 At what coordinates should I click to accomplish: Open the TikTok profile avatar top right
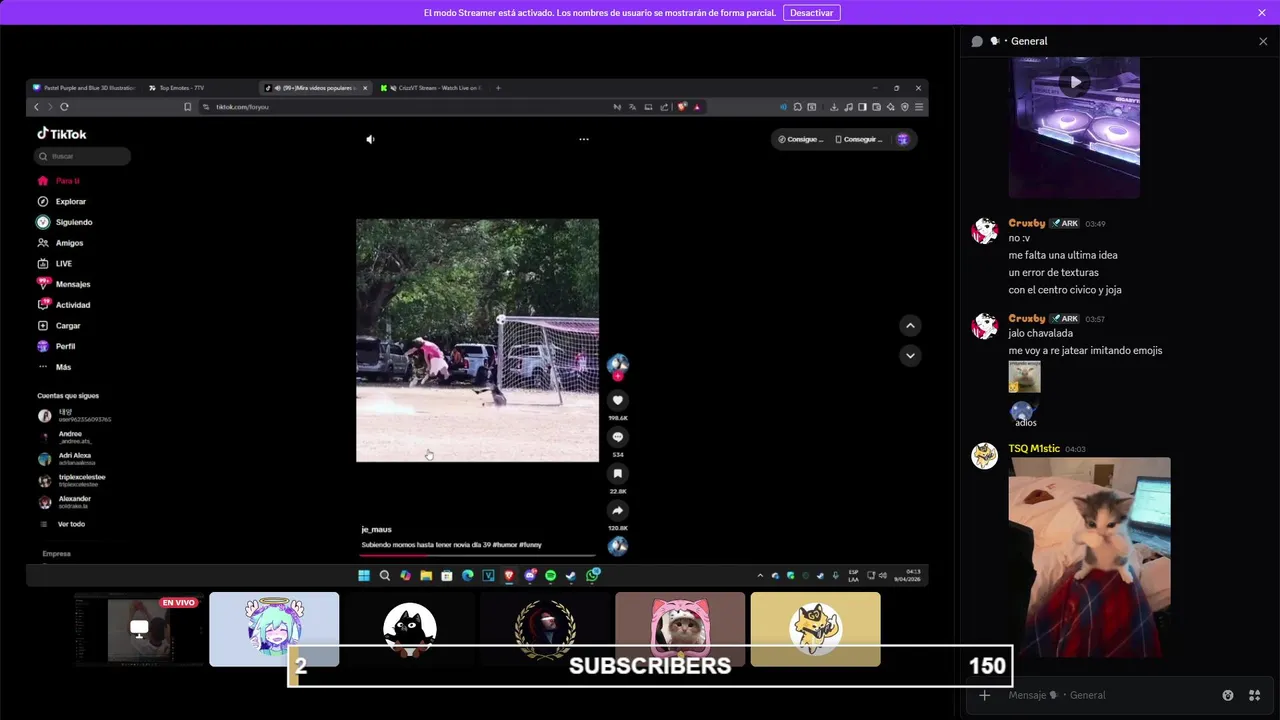[x=903, y=139]
